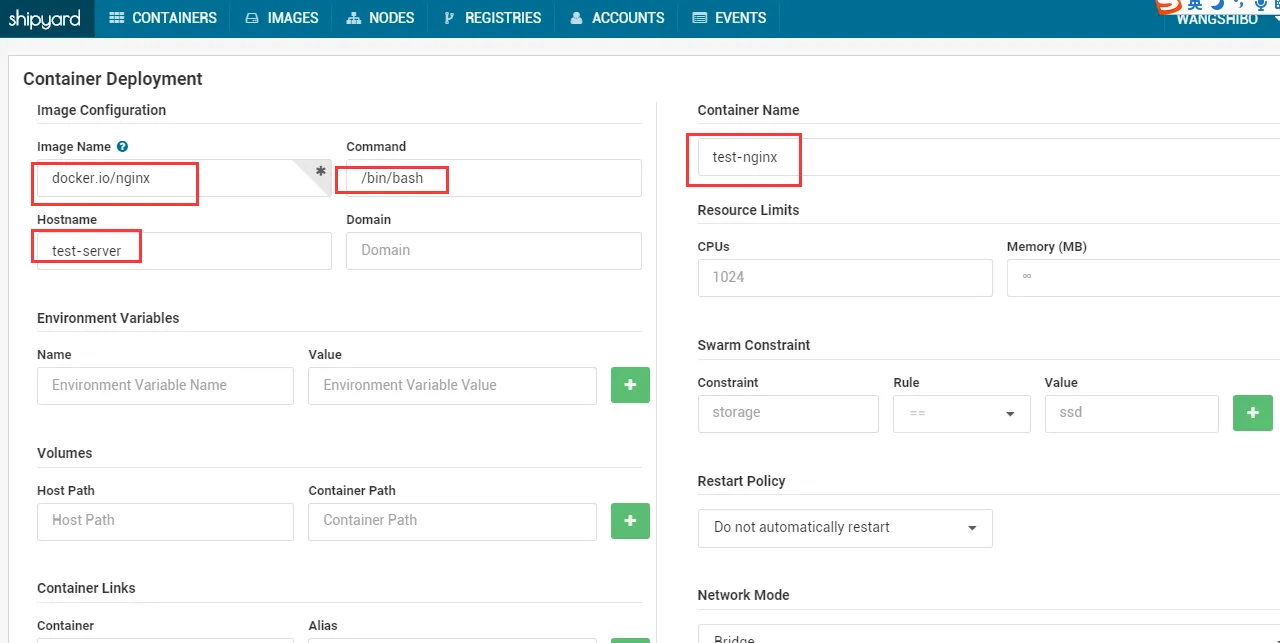Navigate to Nodes
This screenshot has height=643, width=1280.
[x=380, y=18]
